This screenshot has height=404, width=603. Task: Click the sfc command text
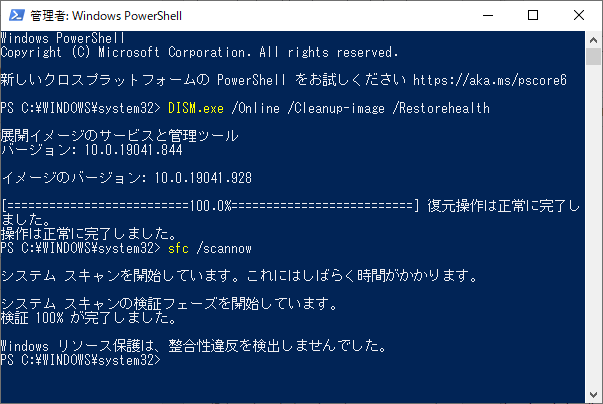coord(178,249)
